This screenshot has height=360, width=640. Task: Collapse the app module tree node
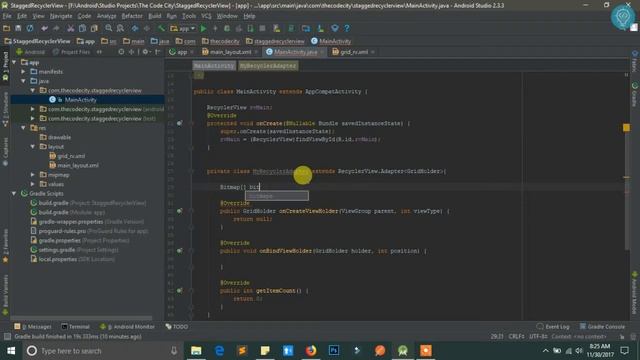[14, 62]
